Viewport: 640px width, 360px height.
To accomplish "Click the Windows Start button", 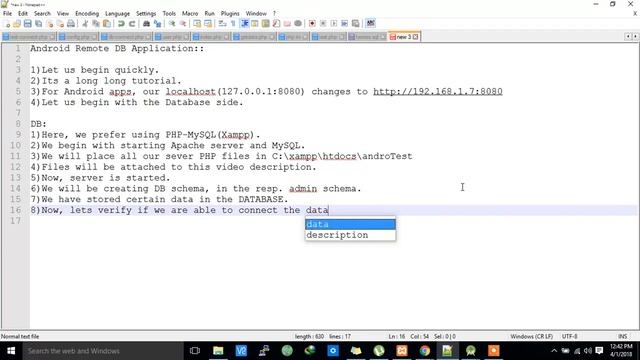I will [x=11, y=351].
